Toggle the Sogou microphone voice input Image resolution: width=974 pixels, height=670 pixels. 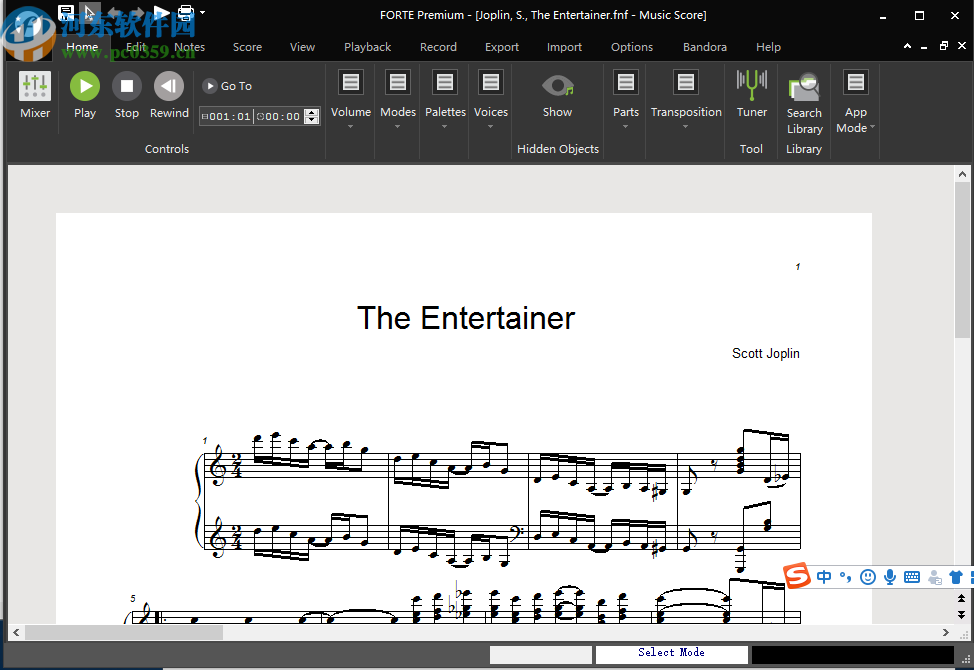890,577
